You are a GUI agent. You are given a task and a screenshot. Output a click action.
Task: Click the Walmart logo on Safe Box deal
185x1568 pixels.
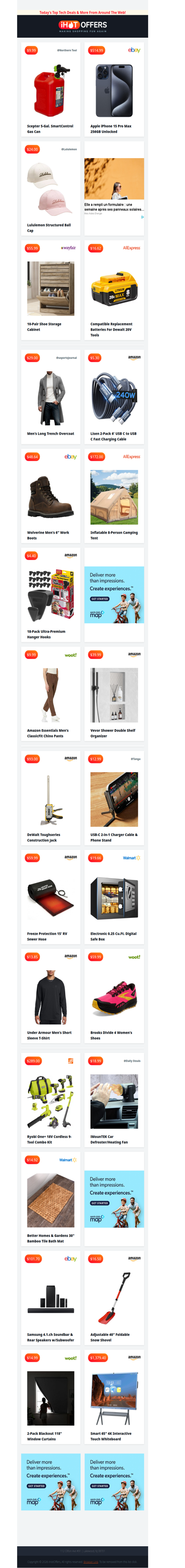pos(132,858)
